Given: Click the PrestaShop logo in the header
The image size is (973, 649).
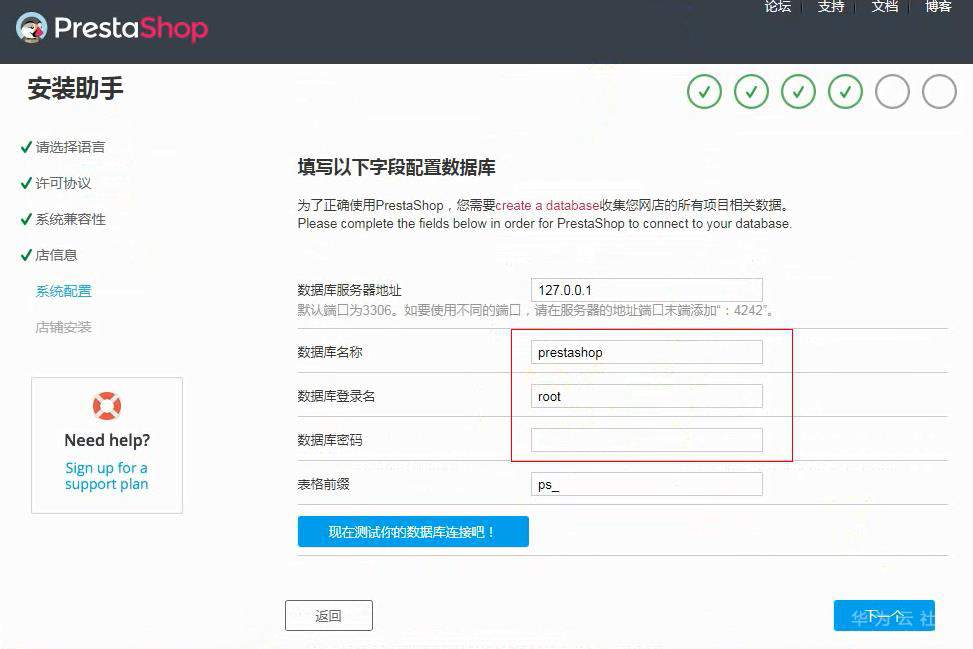Looking at the screenshot, I should (112, 28).
